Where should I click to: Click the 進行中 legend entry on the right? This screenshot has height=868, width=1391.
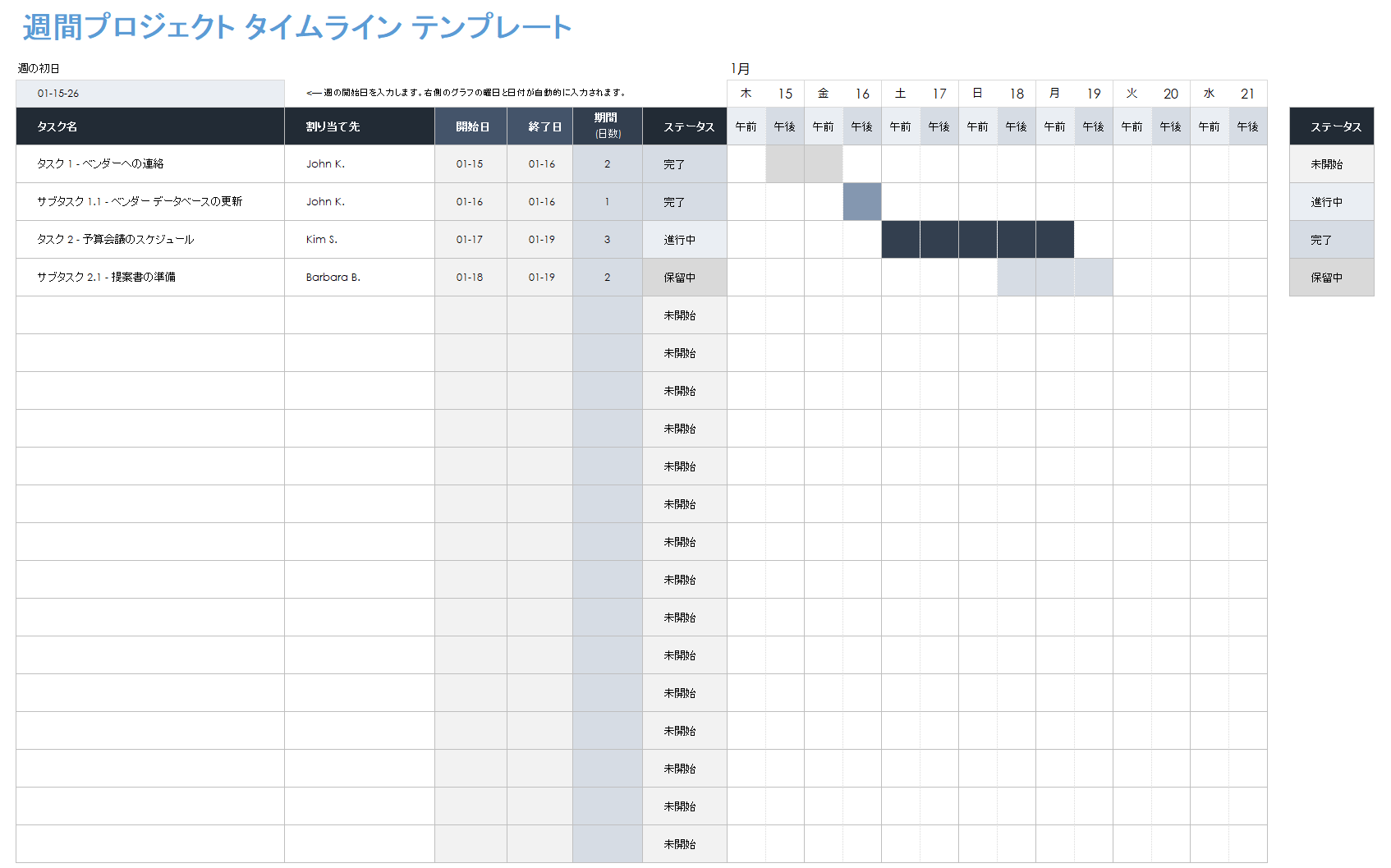(1332, 202)
